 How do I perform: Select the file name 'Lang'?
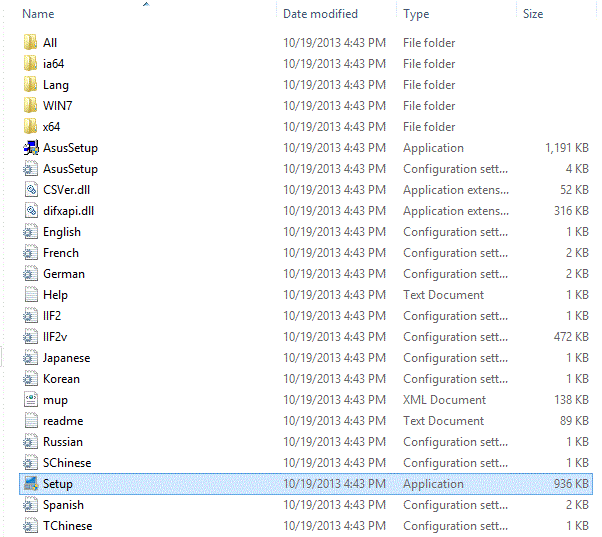click(x=56, y=85)
